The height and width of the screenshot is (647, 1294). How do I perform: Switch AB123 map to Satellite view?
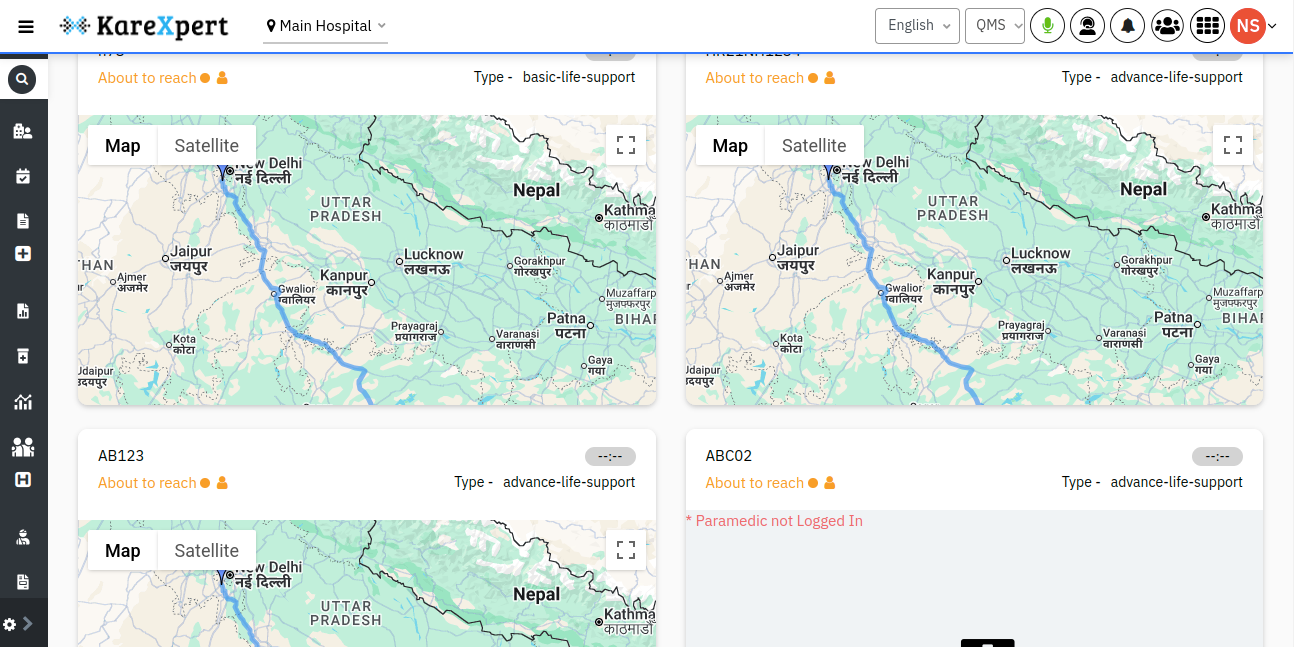coord(206,550)
